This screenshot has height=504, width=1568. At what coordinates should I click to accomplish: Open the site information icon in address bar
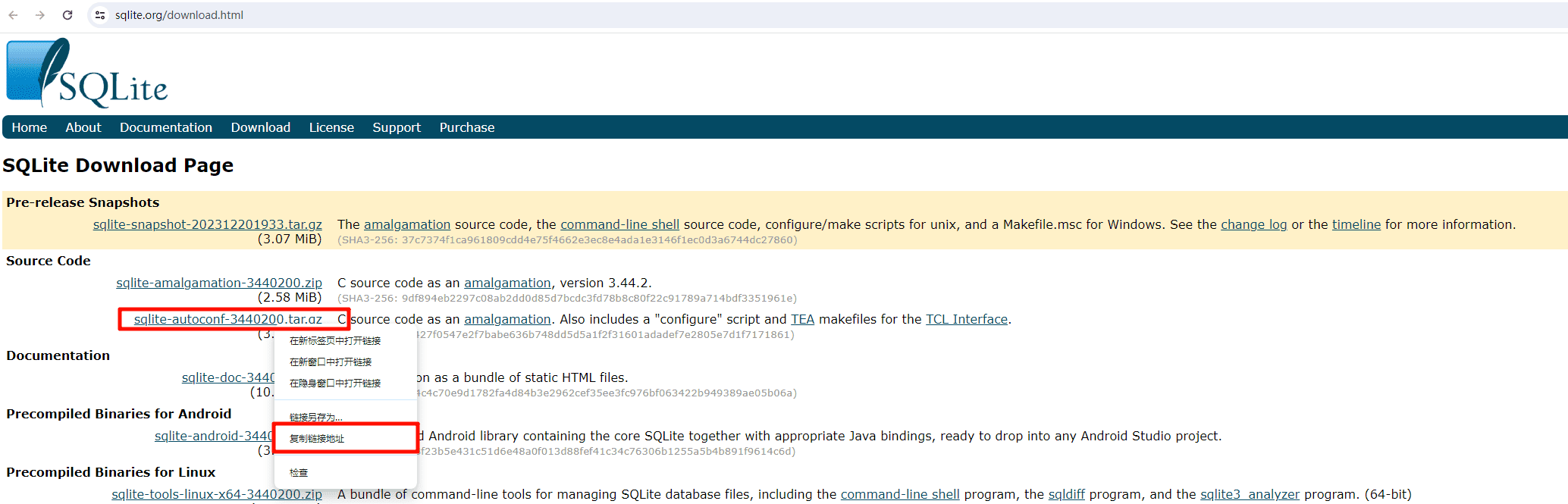tap(100, 15)
